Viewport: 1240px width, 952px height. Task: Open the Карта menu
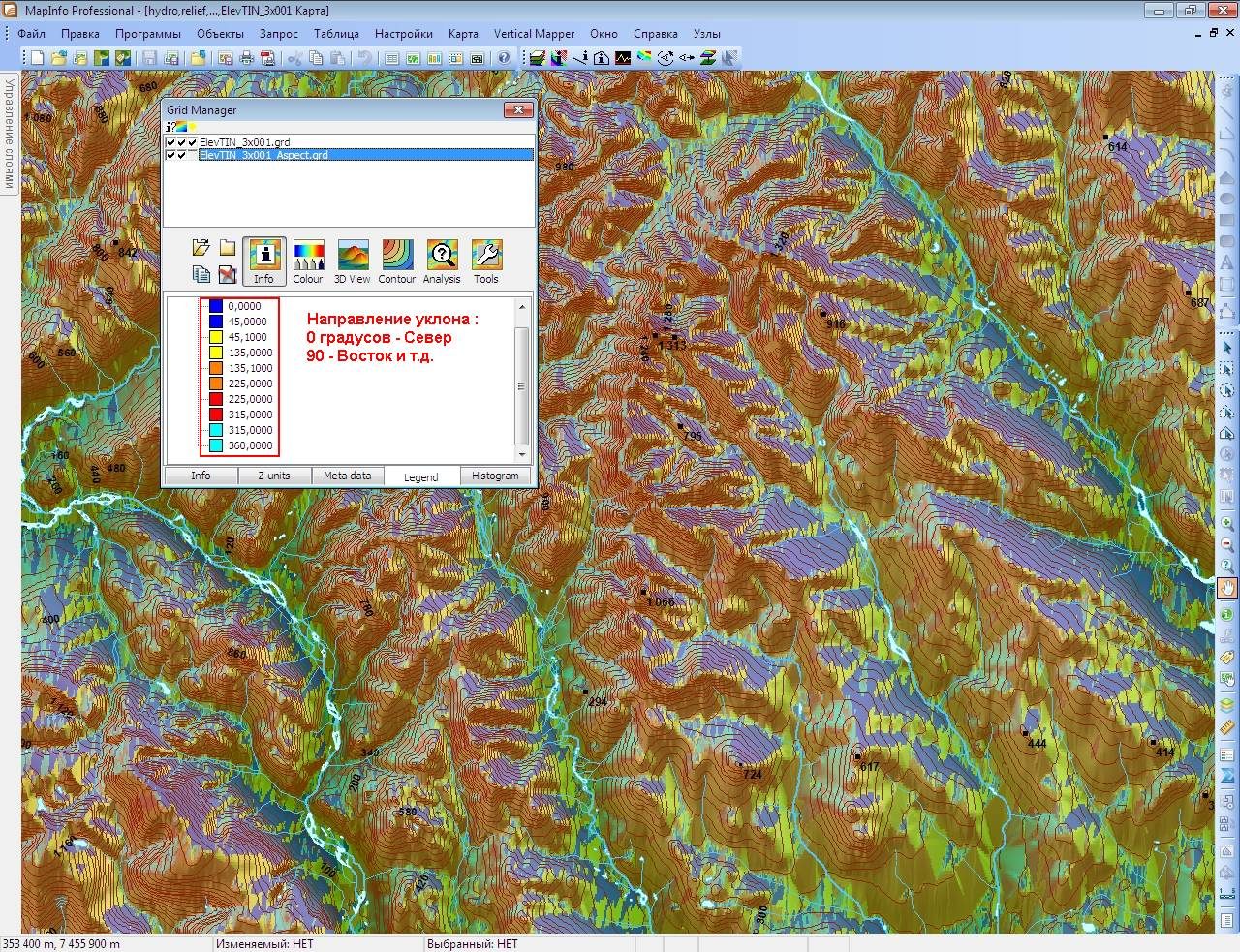[x=463, y=33]
